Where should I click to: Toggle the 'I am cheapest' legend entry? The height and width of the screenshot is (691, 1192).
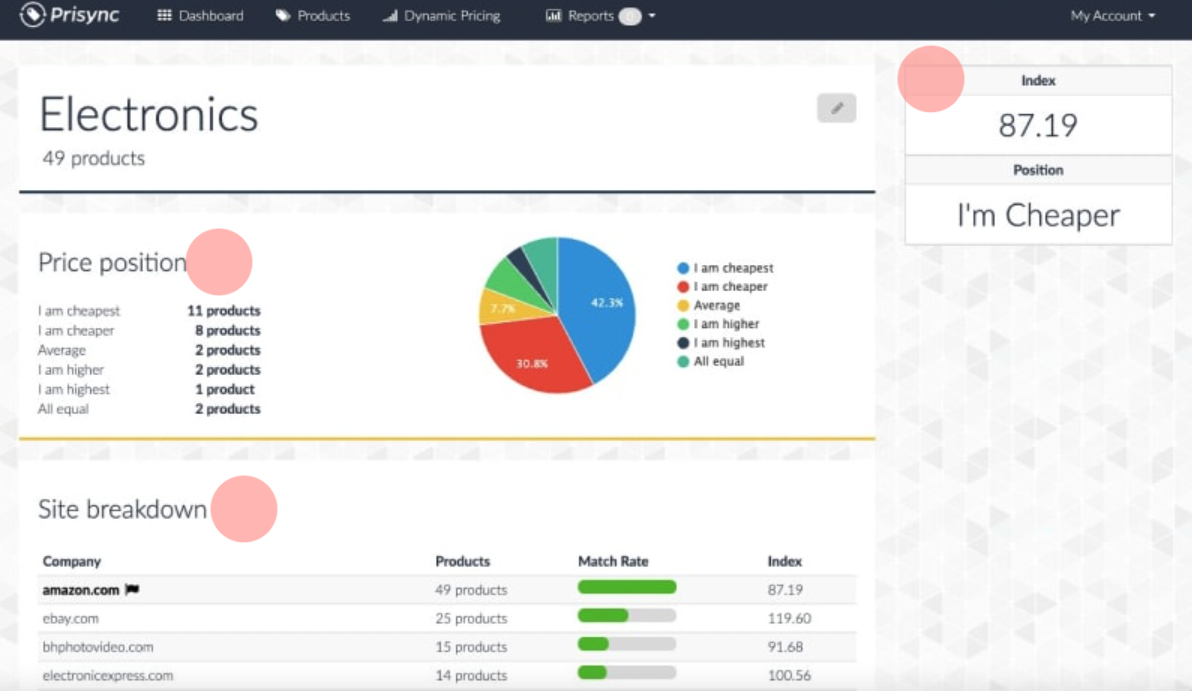tap(725, 268)
